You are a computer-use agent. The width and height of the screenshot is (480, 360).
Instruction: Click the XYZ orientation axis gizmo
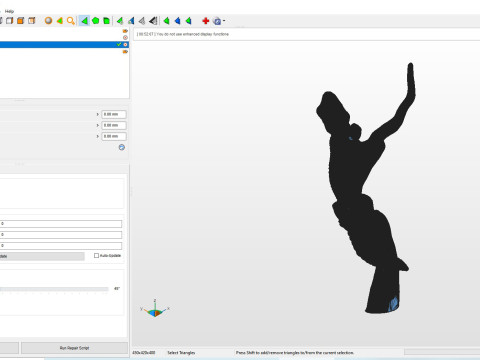[x=155, y=308]
